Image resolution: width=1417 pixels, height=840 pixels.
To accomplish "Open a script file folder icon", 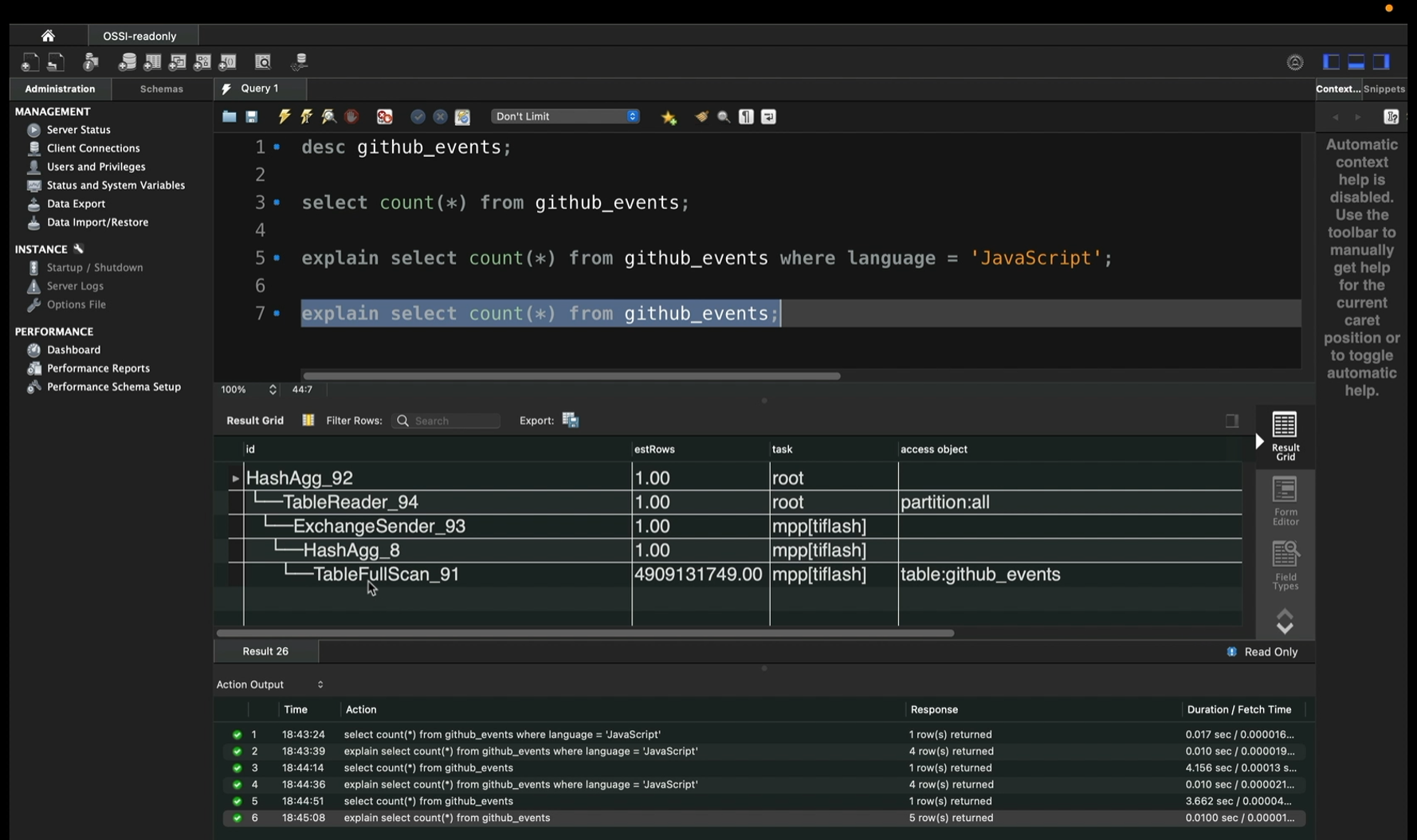I will tap(230, 117).
